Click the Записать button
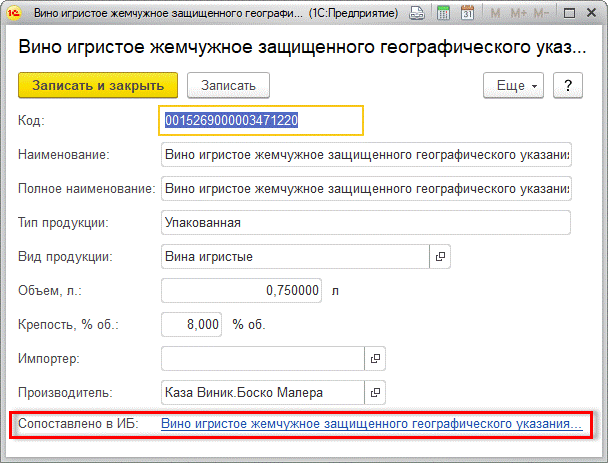Image resolution: width=608 pixels, height=463 pixels. coord(228,85)
